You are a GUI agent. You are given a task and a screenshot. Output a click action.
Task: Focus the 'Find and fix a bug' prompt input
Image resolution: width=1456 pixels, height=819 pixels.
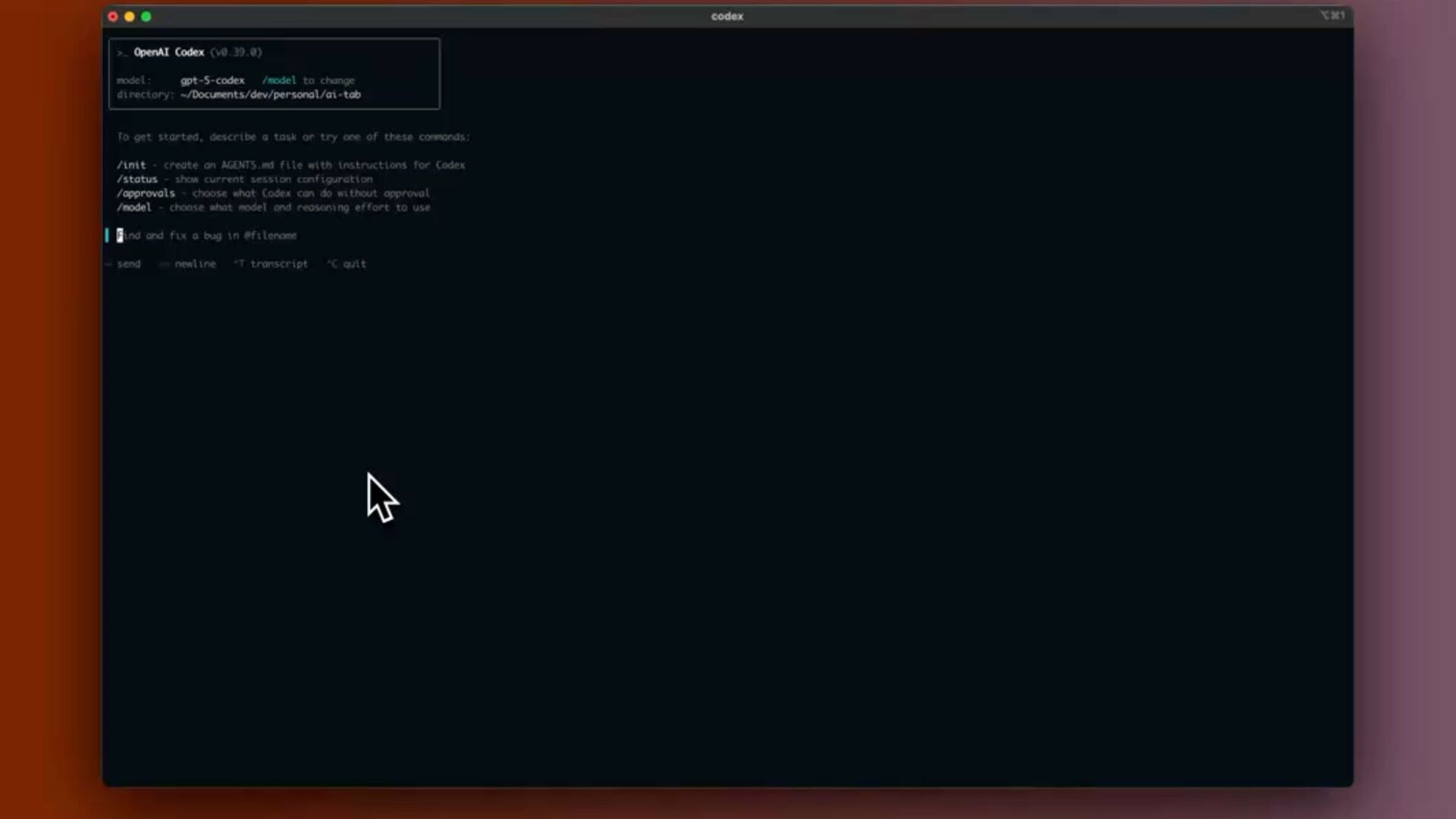[207, 236]
